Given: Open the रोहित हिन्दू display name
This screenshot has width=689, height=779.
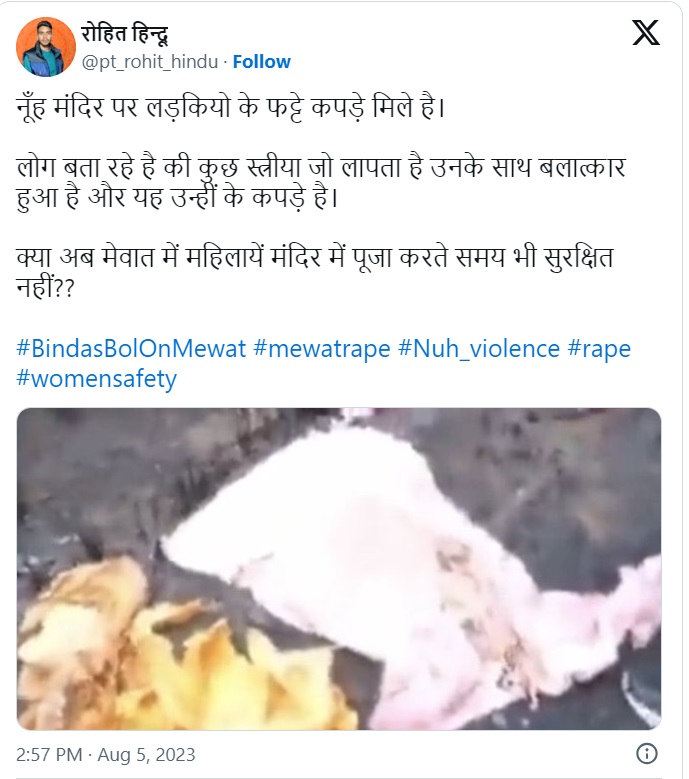Looking at the screenshot, I should click(x=125, y=33).
